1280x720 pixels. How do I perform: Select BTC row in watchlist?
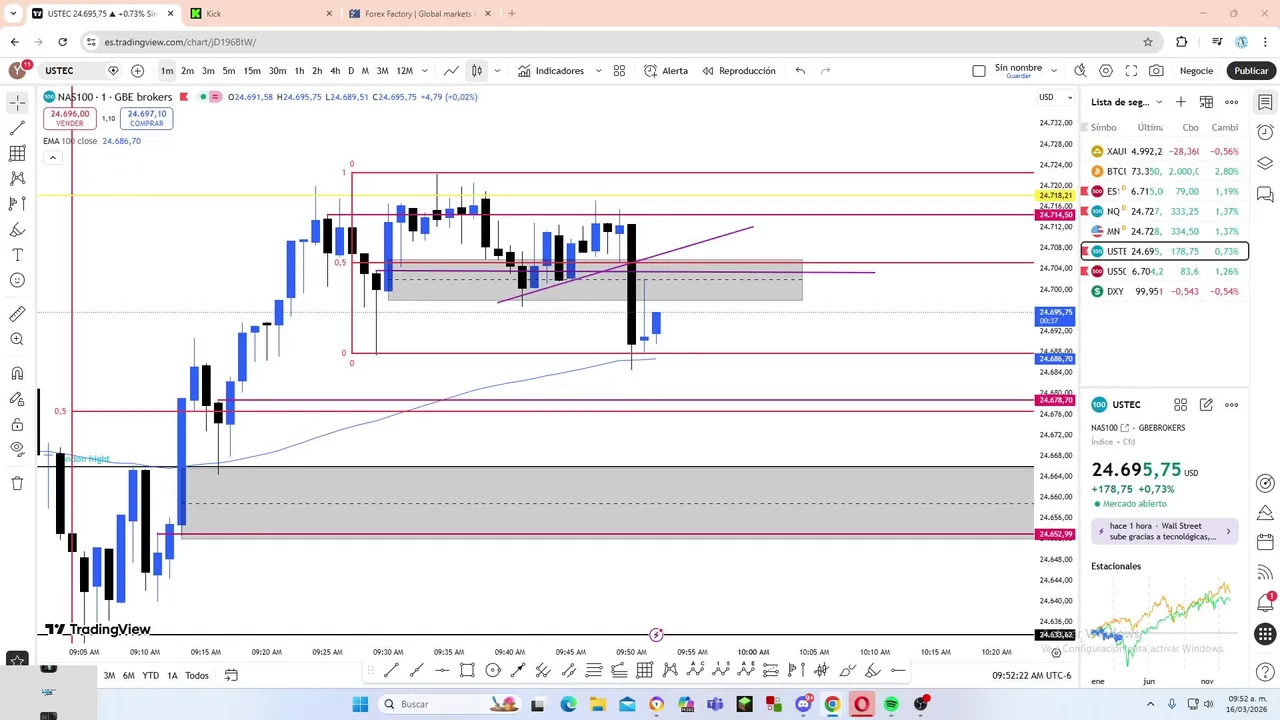tap(1165, 171)
